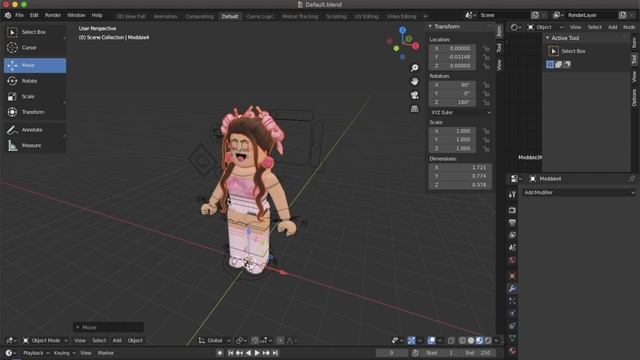This screenshot has height=360, width=640.
Task: Toggle viewport overlays button
Action: click(431, 340)
